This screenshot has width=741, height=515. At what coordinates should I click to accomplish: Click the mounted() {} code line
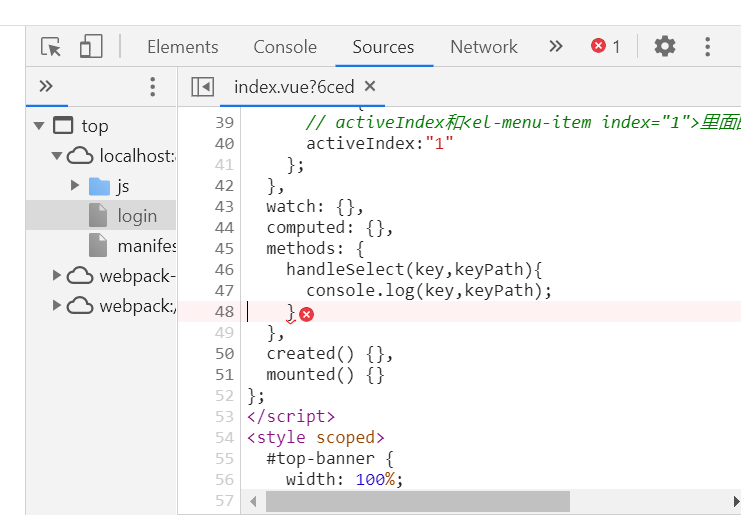point(325,375)
